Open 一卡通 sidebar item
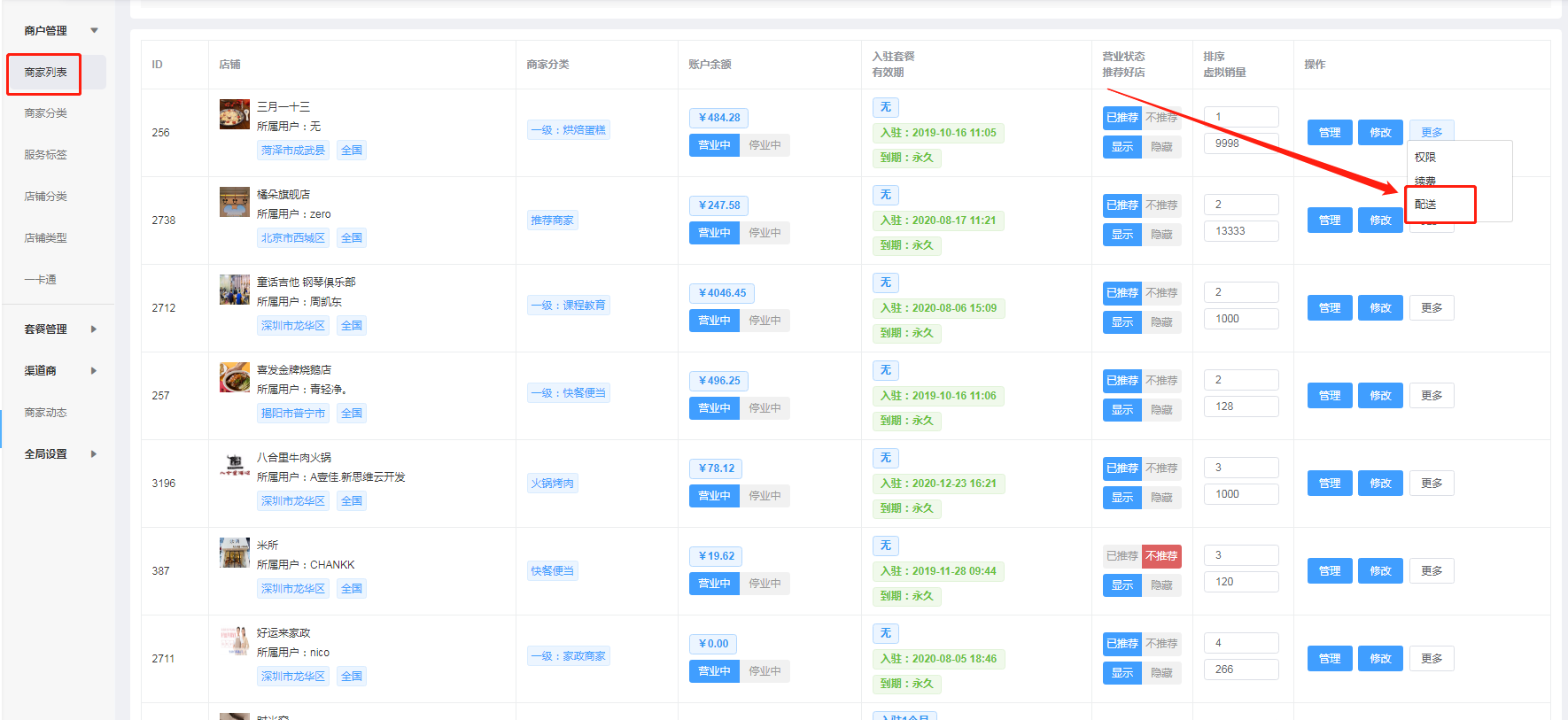 (40, 280)
